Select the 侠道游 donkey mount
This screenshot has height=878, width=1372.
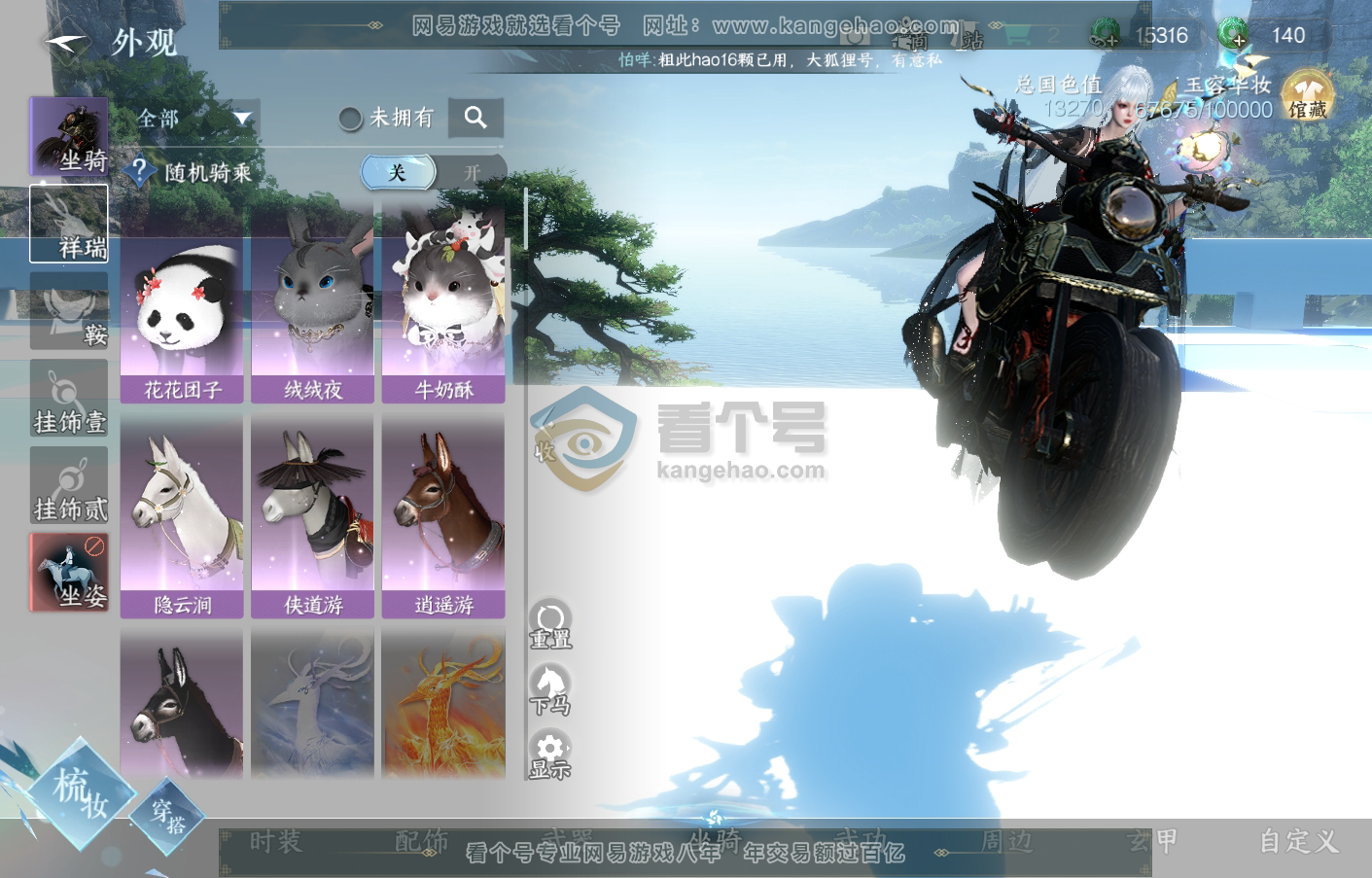pyautogui.click(x=312, y=518)
